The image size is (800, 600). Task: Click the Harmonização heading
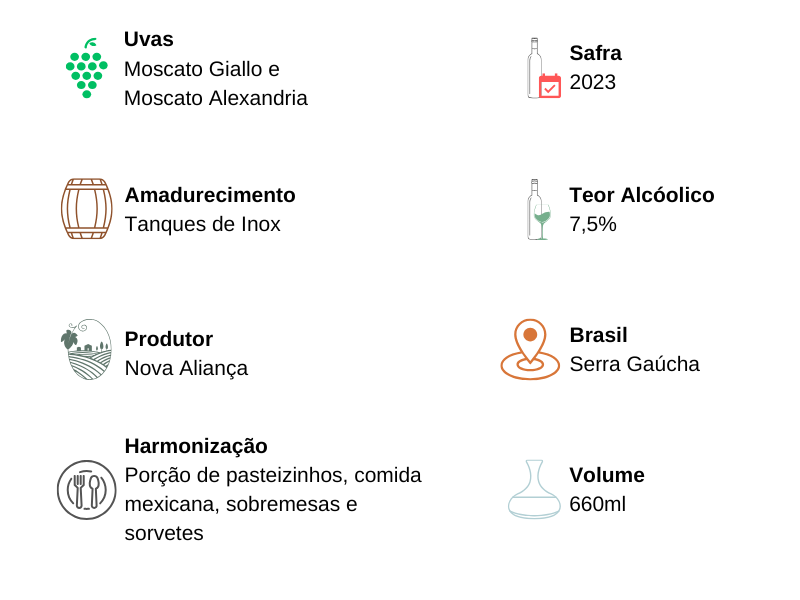click(x=196, y=446)
